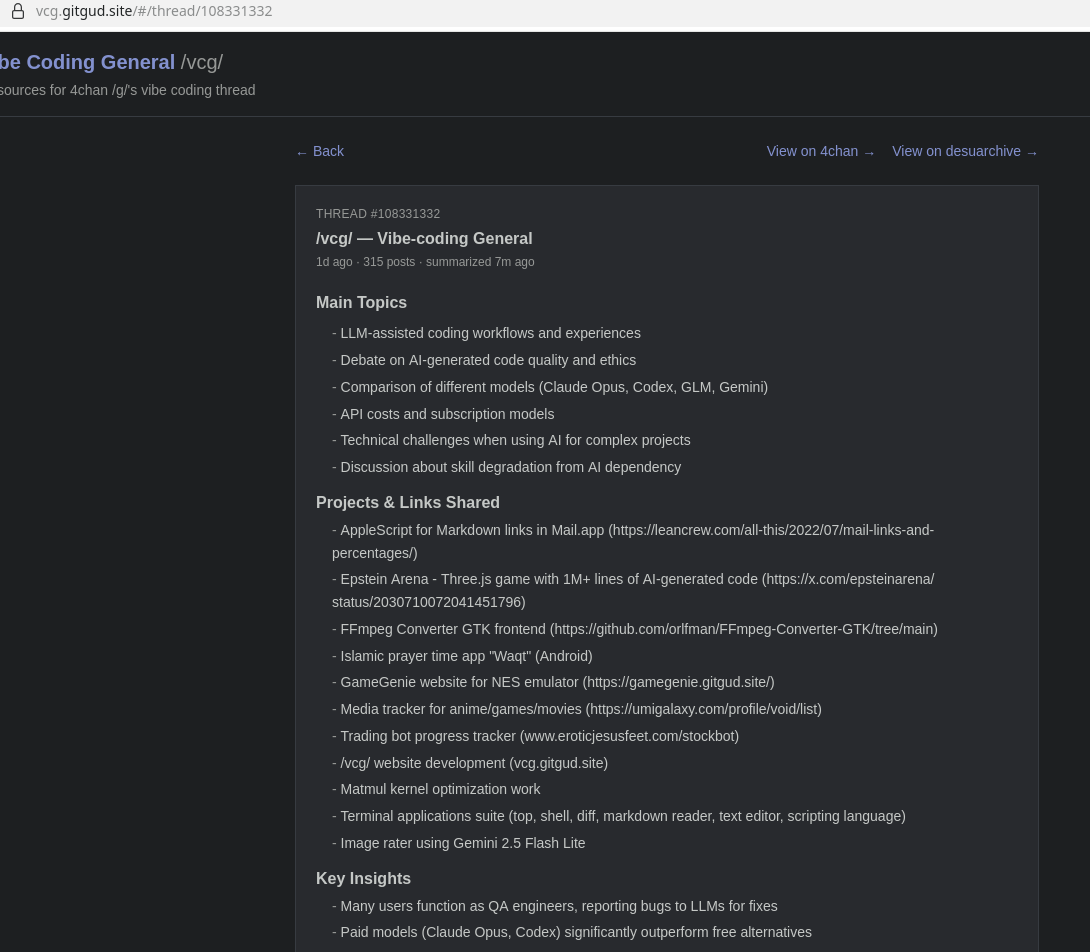Click /vcg/ website development entry

(x=470, y=764)
